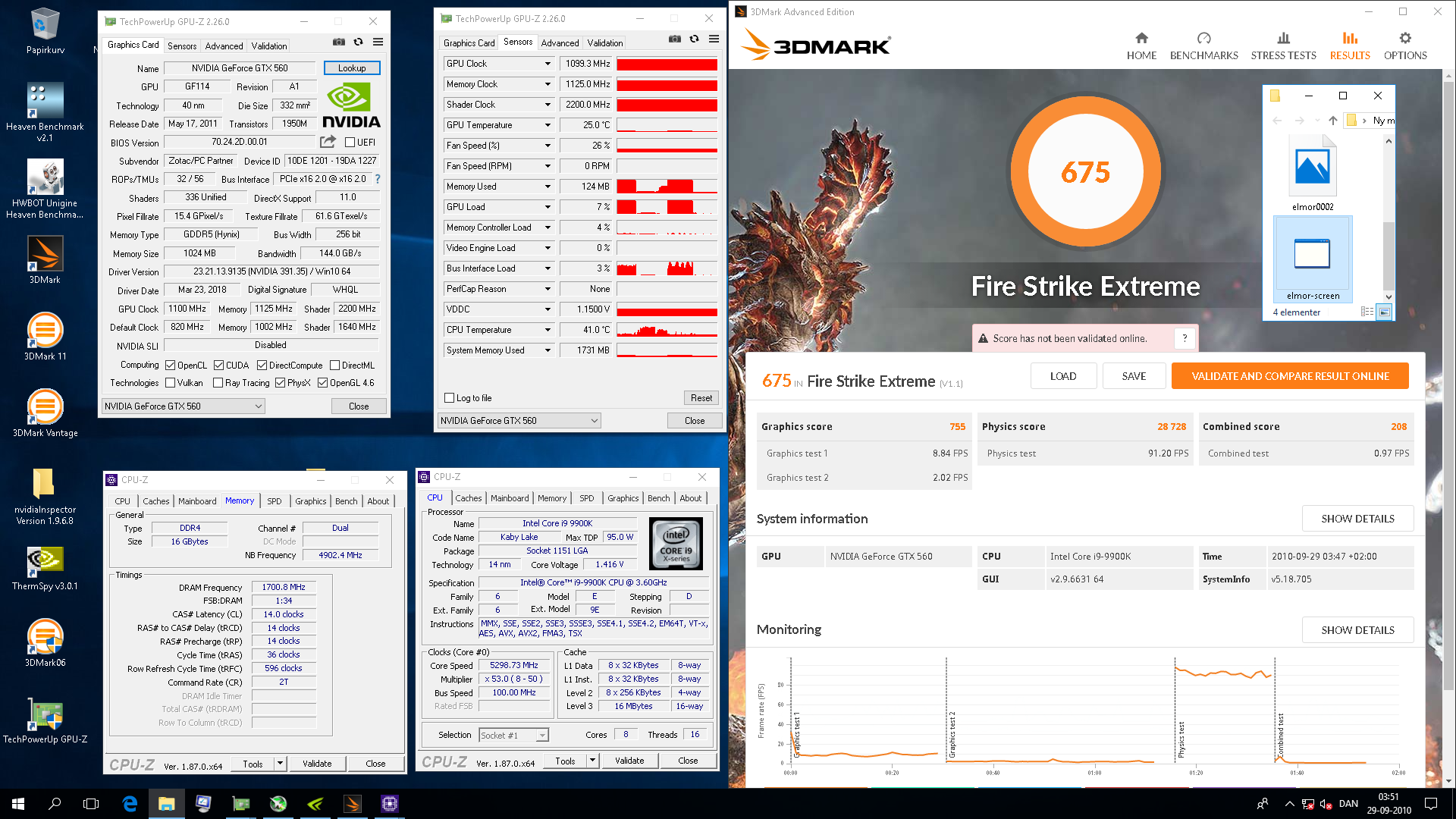Open RESULTS tab in 3DMark
The image size is (1456, 819).
click(1350, 46)
